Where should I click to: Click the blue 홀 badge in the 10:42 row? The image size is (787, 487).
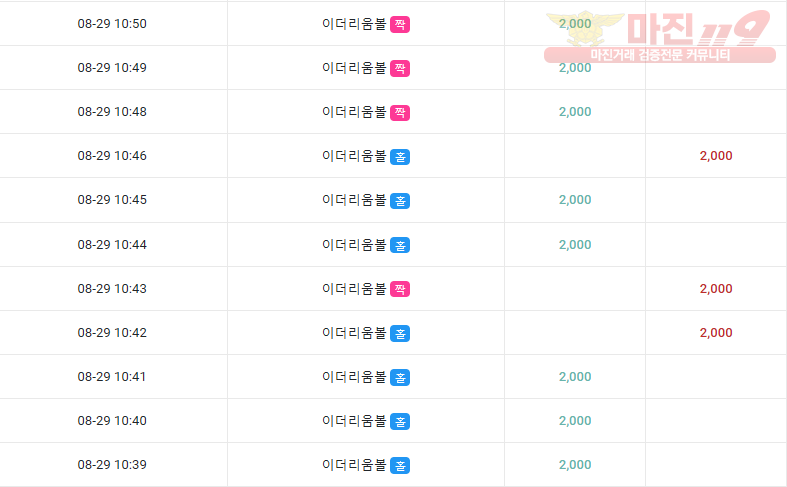(x=400, y=333)
